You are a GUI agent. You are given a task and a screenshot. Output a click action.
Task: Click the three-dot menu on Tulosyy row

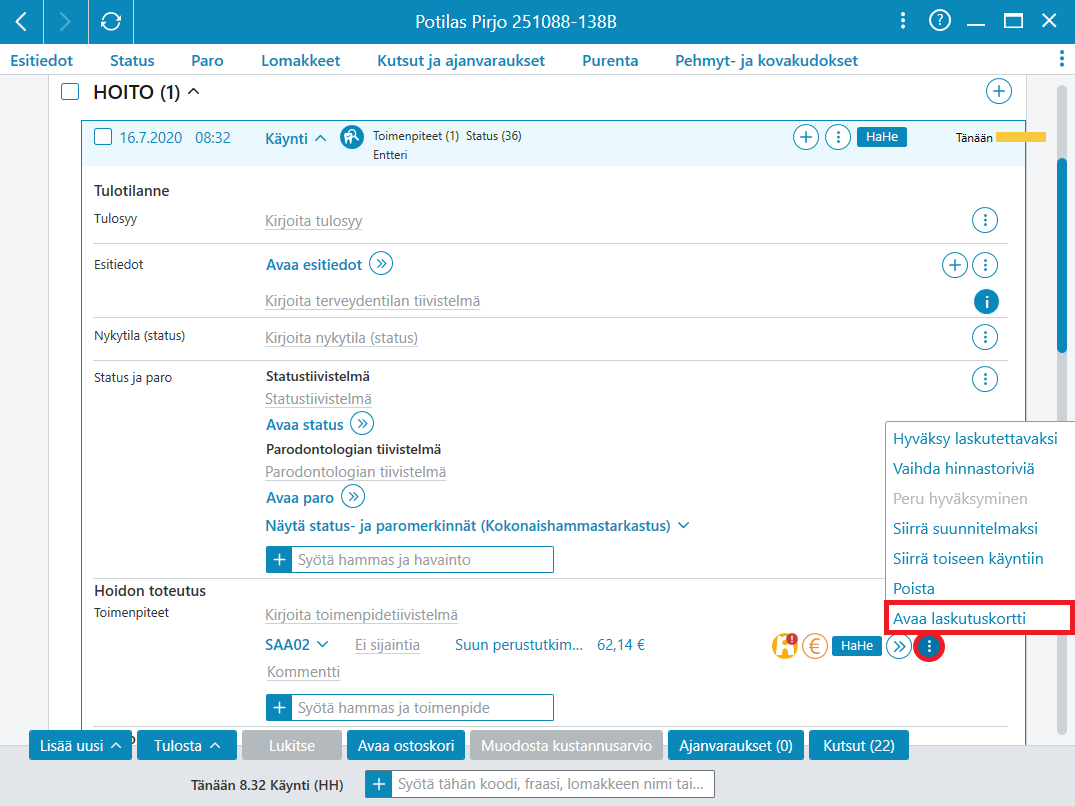point(985,220)
